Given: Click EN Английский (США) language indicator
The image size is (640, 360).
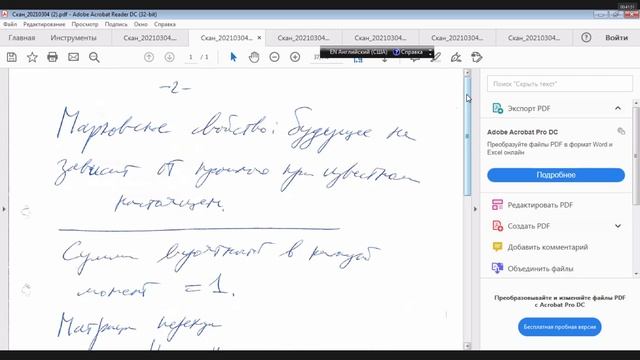Looking at the screenshot, I should click(358, 52).
